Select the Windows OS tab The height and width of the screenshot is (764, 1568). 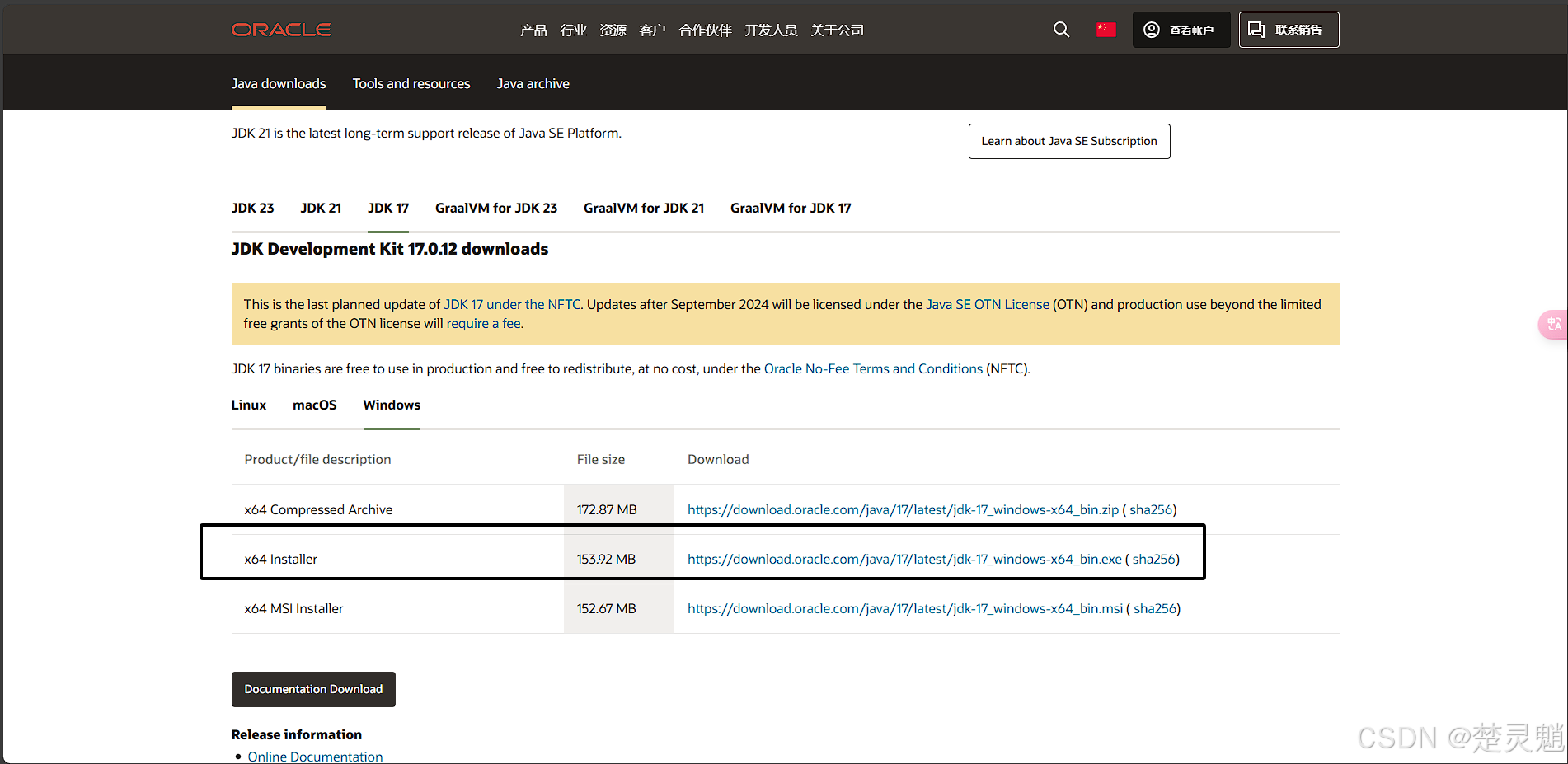392,405
